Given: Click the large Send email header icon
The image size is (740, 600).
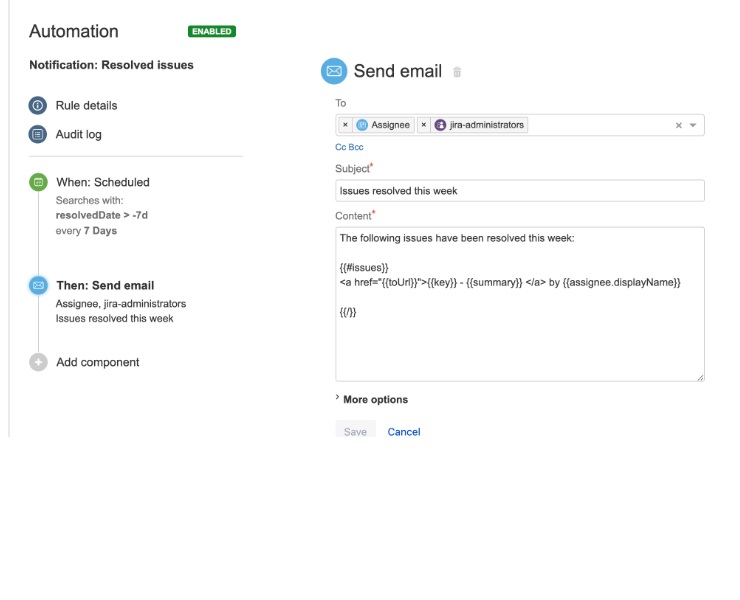Looking at the screenshot, I should pyautogui.click(x=334, y=71).
